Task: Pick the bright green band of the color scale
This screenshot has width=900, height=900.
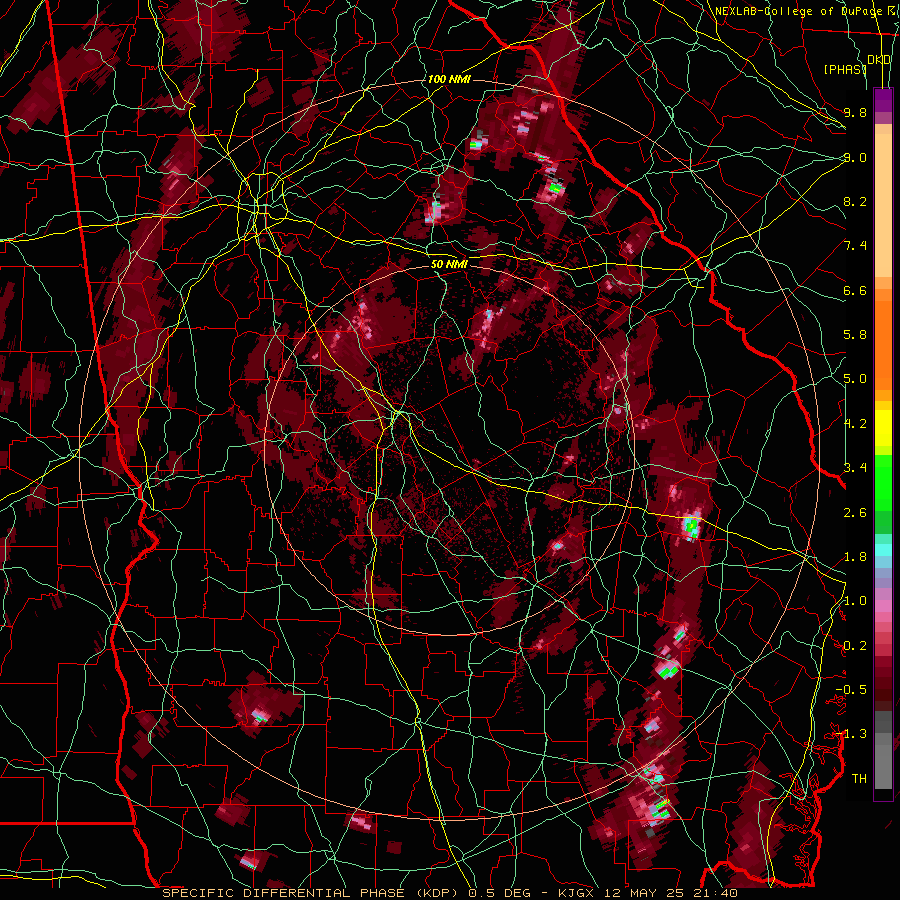Action: 883,482
